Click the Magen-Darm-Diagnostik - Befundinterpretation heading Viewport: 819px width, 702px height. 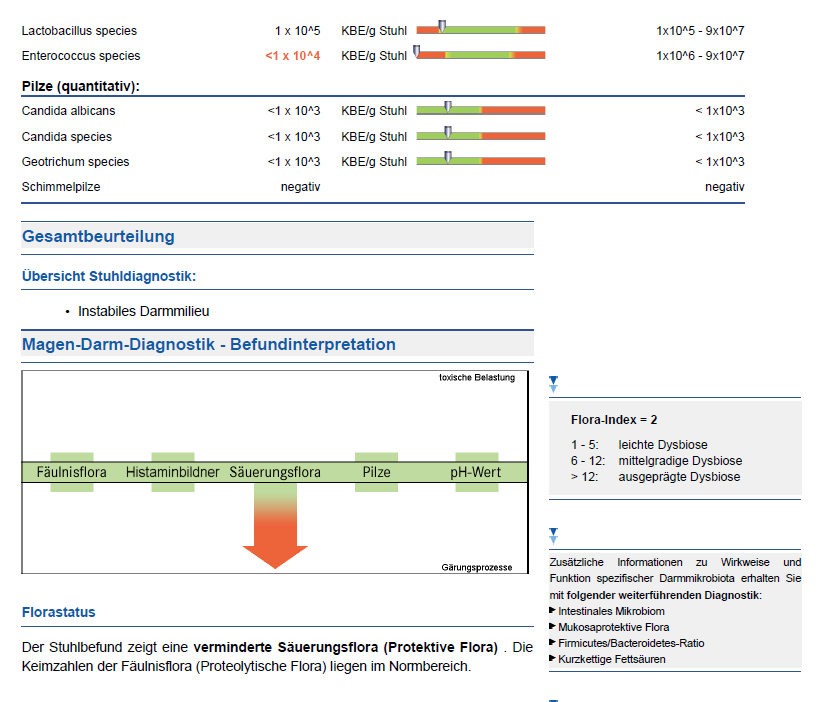[x=208, y=345]
